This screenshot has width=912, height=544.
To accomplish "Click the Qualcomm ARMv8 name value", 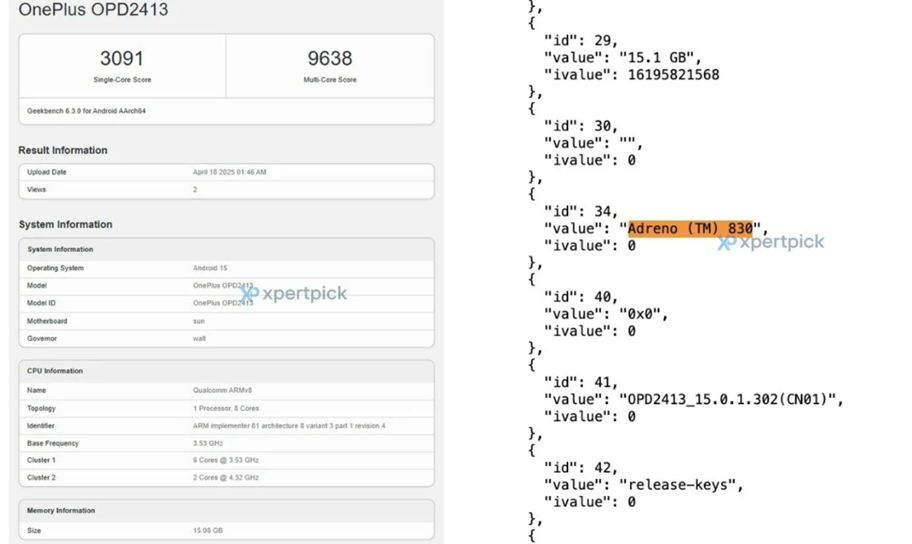I will [222, 390].
